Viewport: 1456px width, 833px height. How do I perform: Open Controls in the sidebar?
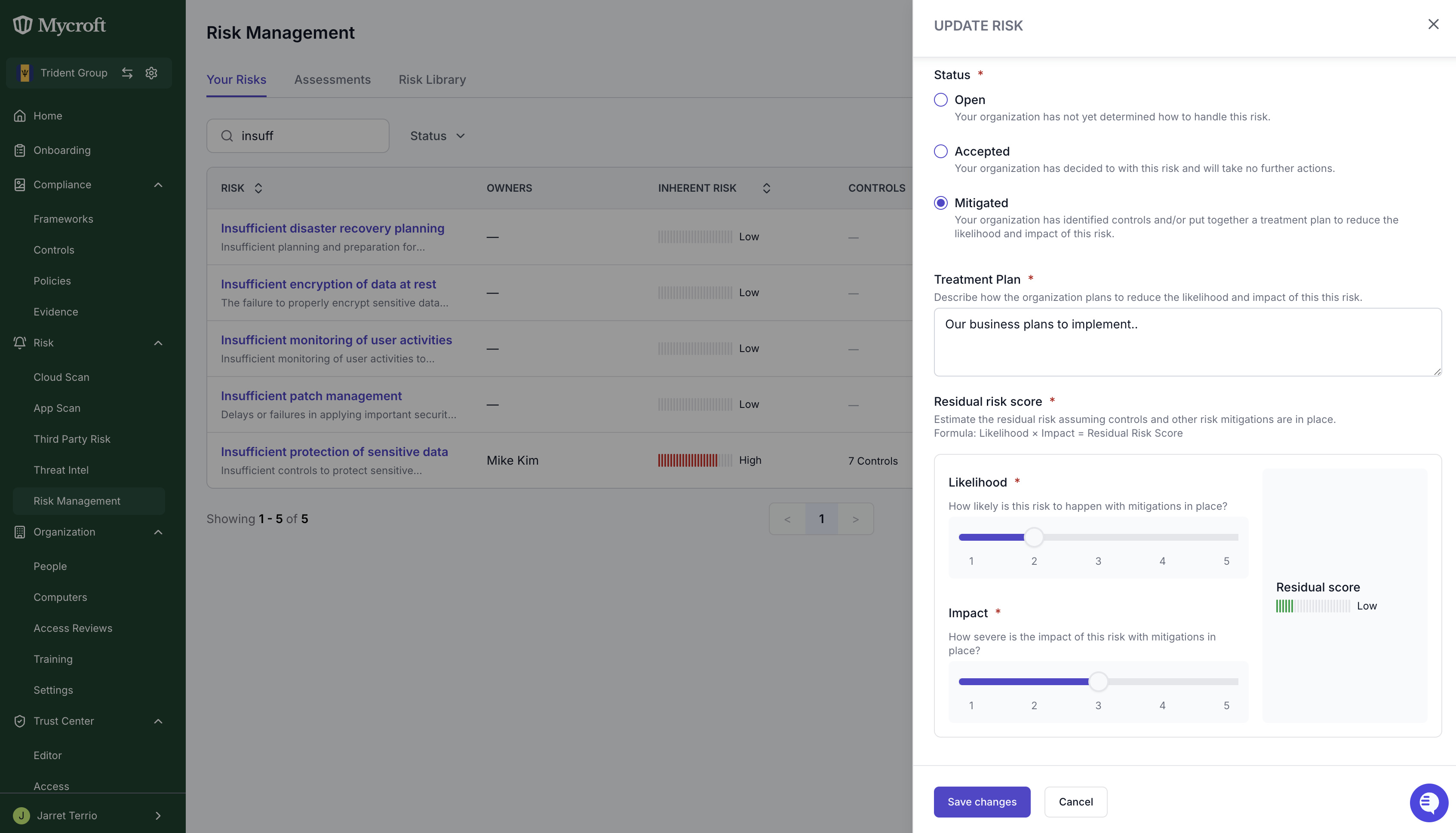tap(54, 249)
